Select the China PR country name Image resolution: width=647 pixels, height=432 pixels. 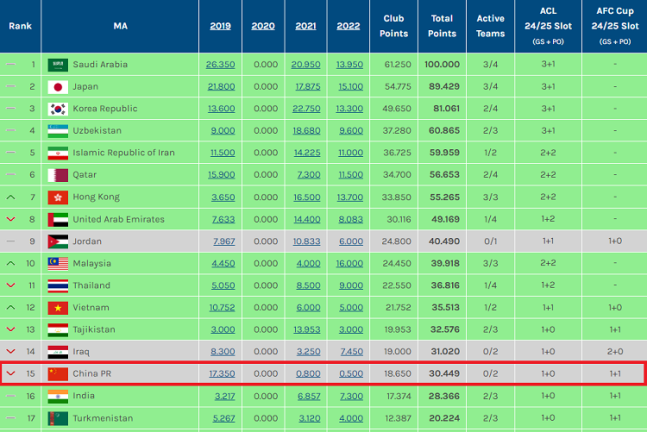point(92,373)
